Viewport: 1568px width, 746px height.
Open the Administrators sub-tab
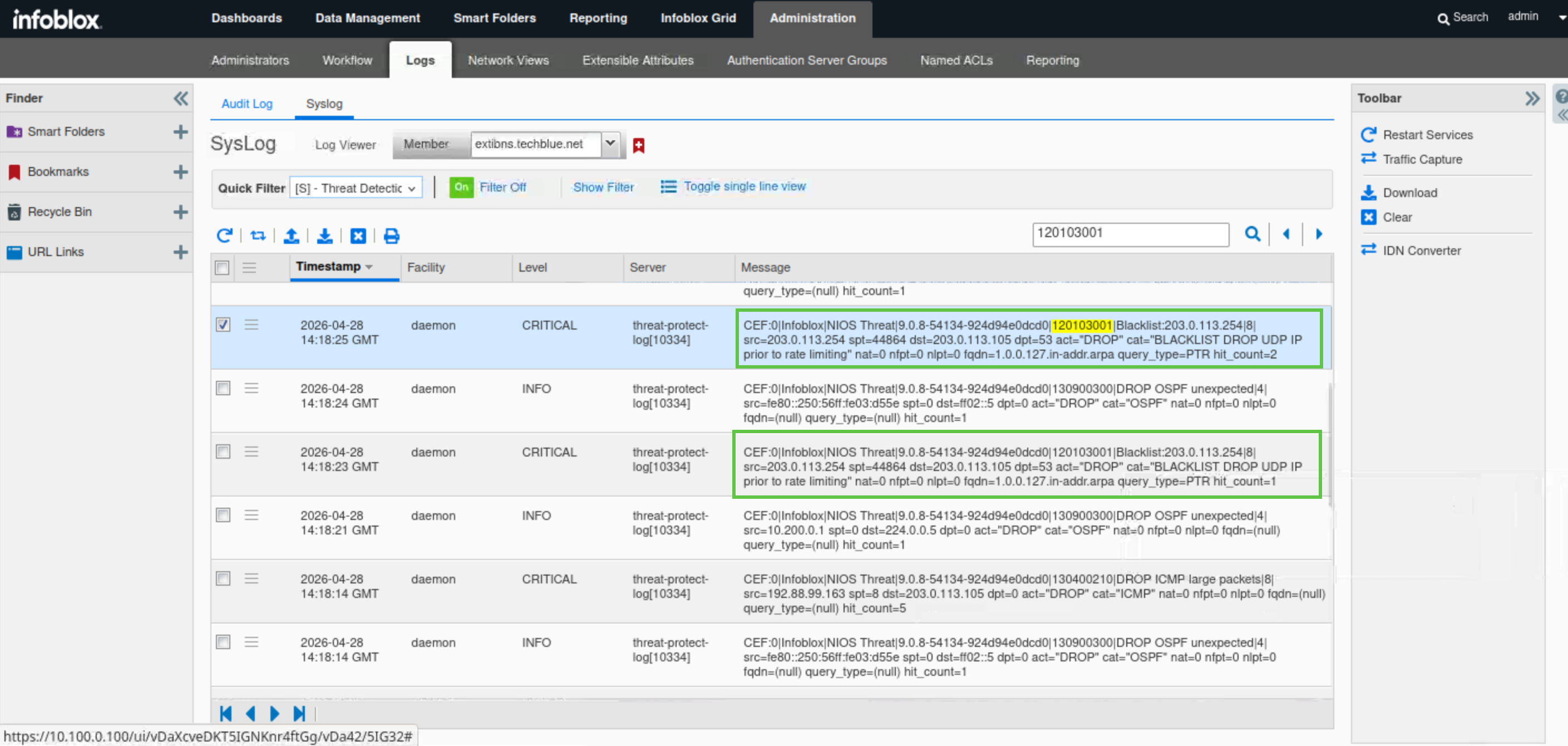(250, 60)
